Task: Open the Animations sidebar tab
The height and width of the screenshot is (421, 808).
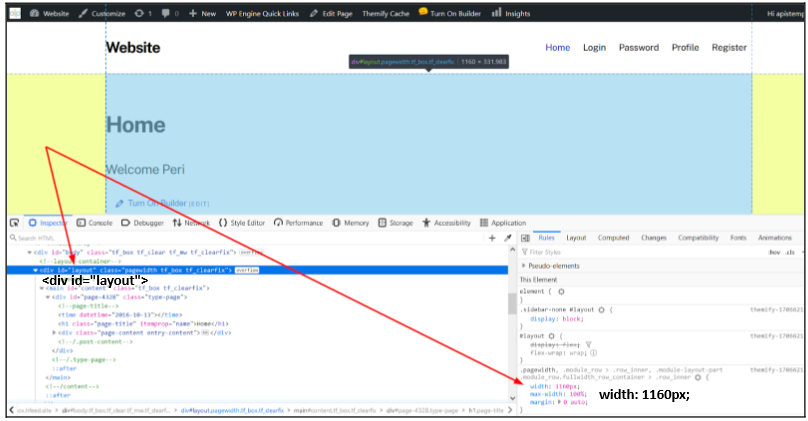Action: tap(775, 238)
